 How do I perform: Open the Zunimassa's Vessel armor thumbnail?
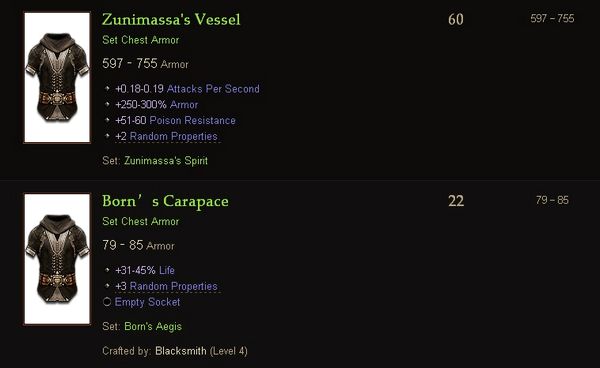[x=57, y=78]
